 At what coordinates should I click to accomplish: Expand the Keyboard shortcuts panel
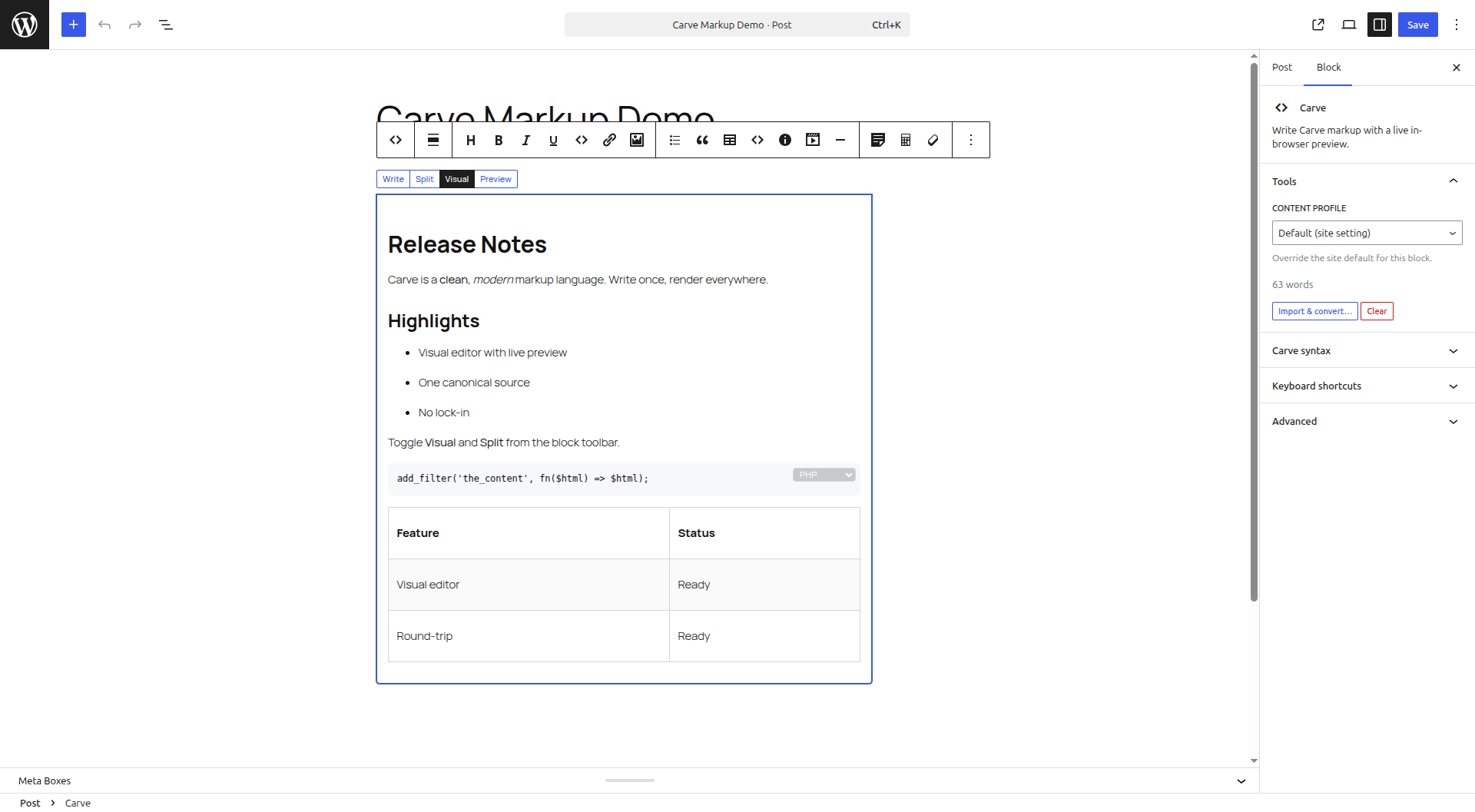click(1367, 386)
